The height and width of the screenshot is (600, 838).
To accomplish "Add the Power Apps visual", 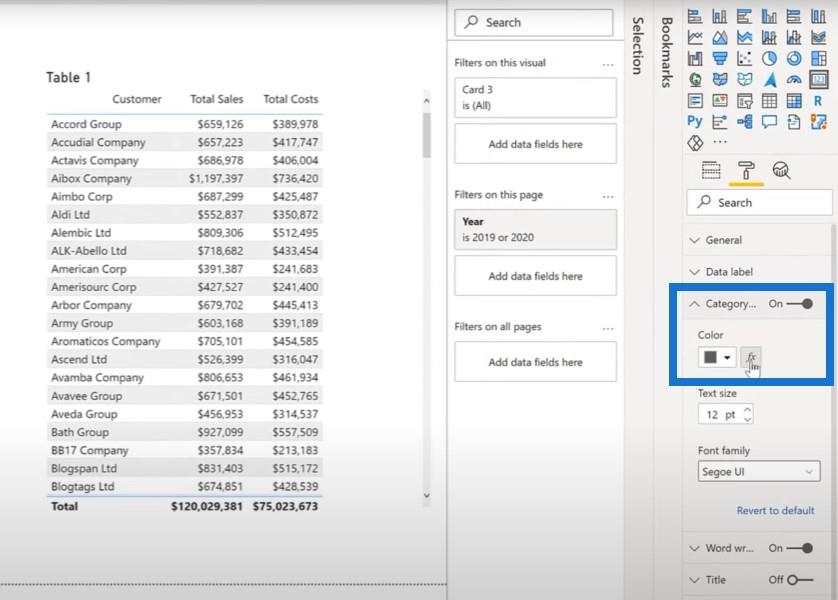I will click(x=695, y=143).
